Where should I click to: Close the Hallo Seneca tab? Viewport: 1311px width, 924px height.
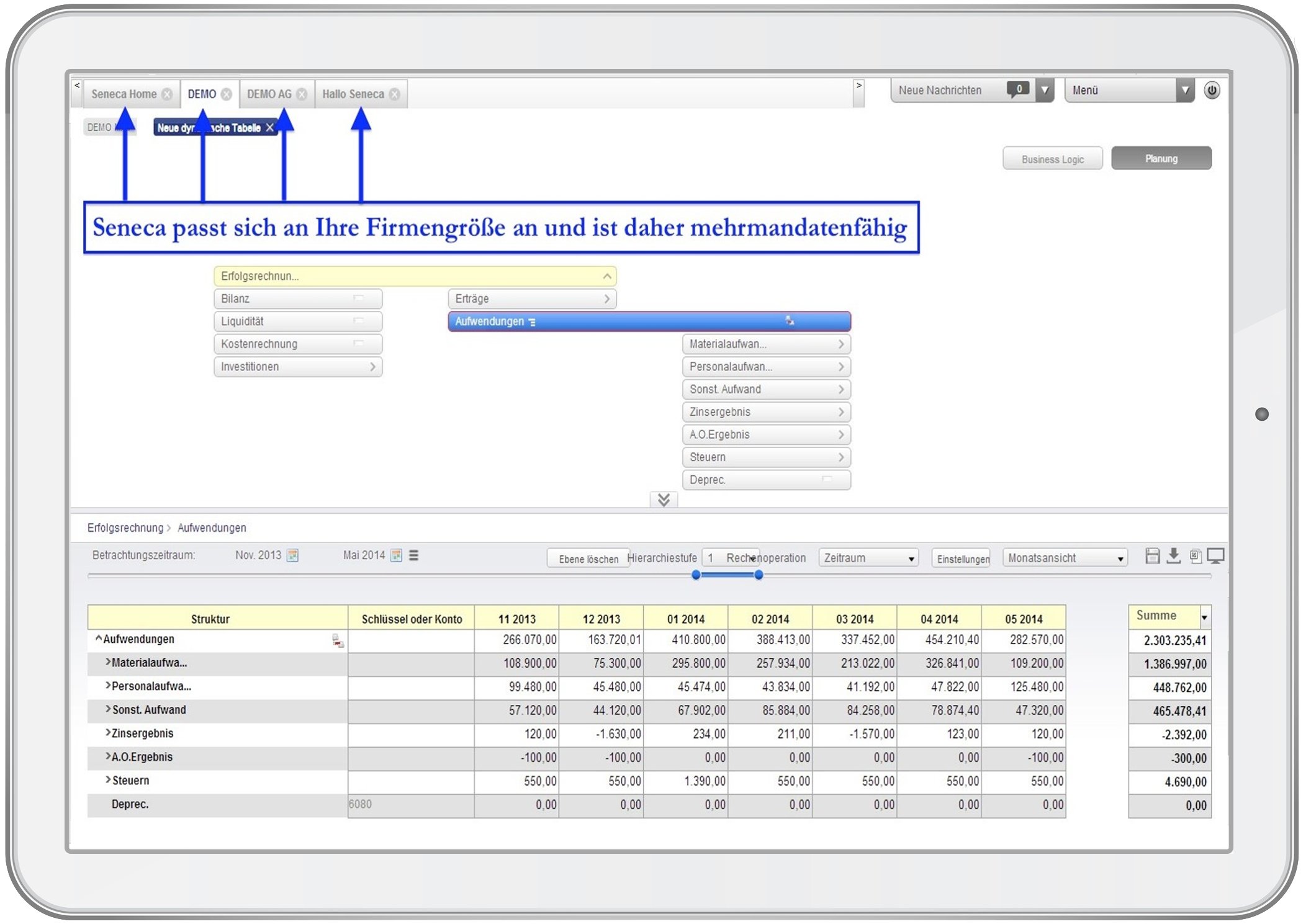click(395, 94)
